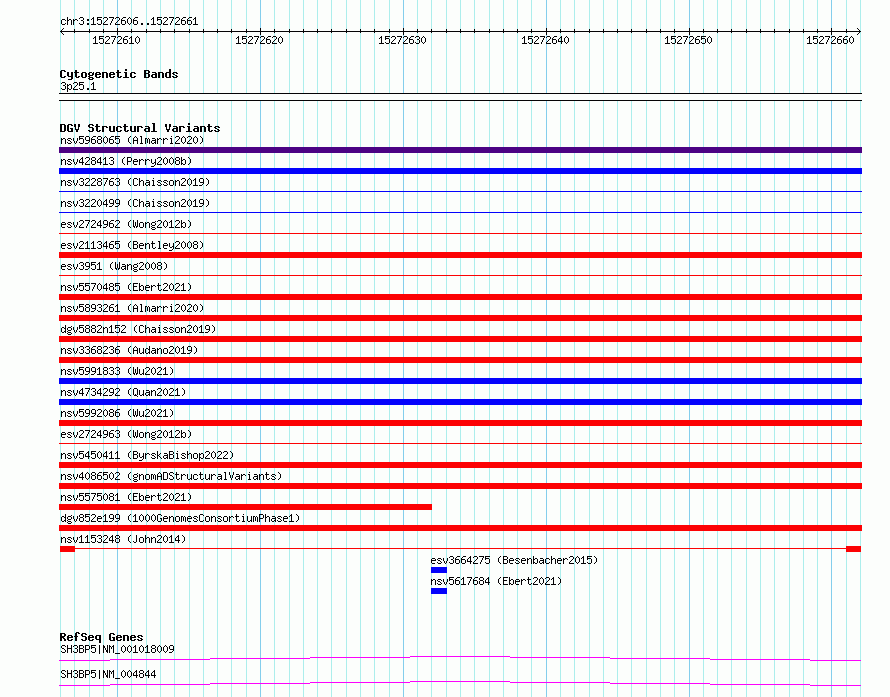The height and width of the screenshot is (697, 890).
Task: Click the purple bar of nsv5968065
Action: click(460, 150)
